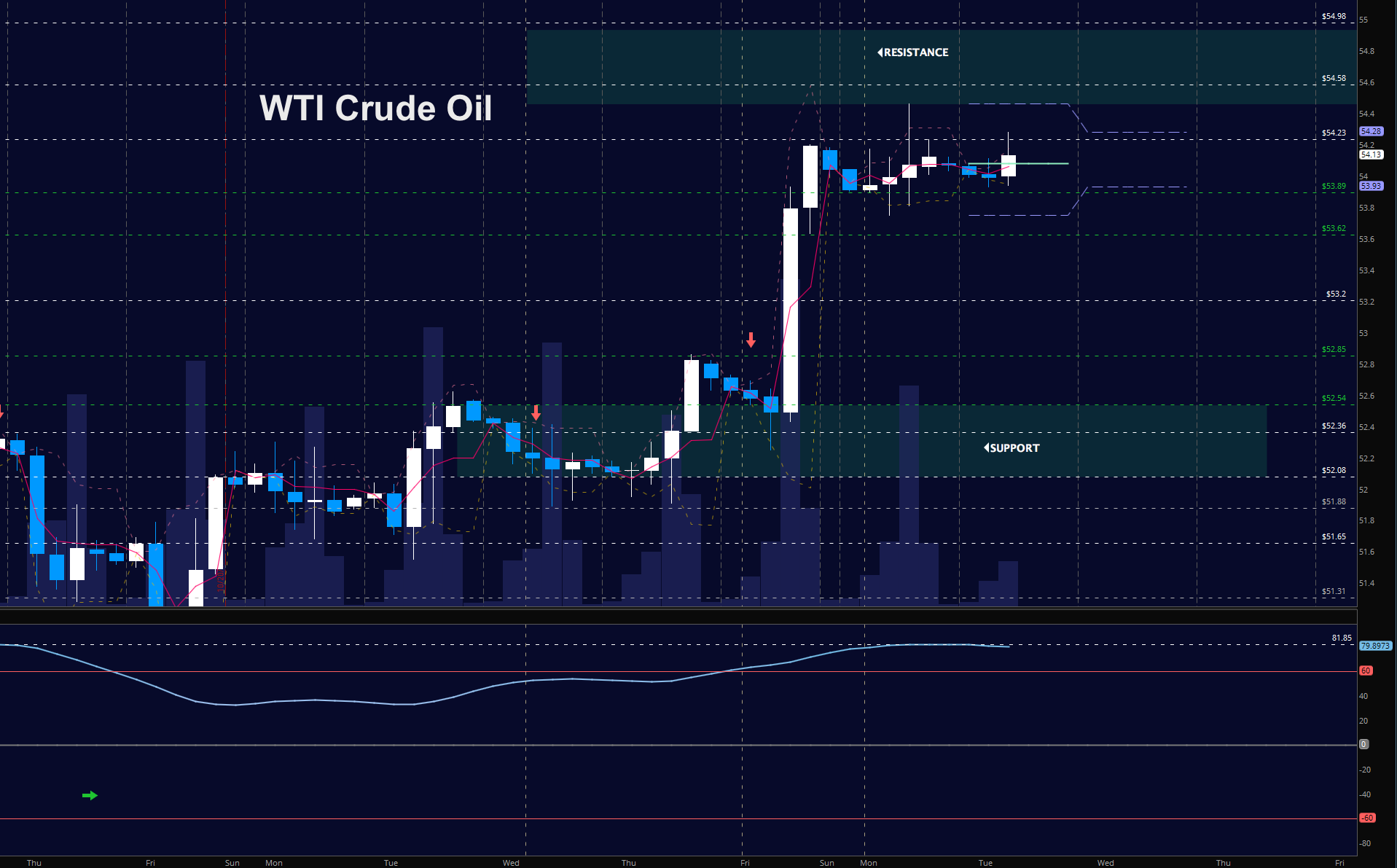
Task: Click the -80 tick on oscillator axis
Action: click(1366, 843)
